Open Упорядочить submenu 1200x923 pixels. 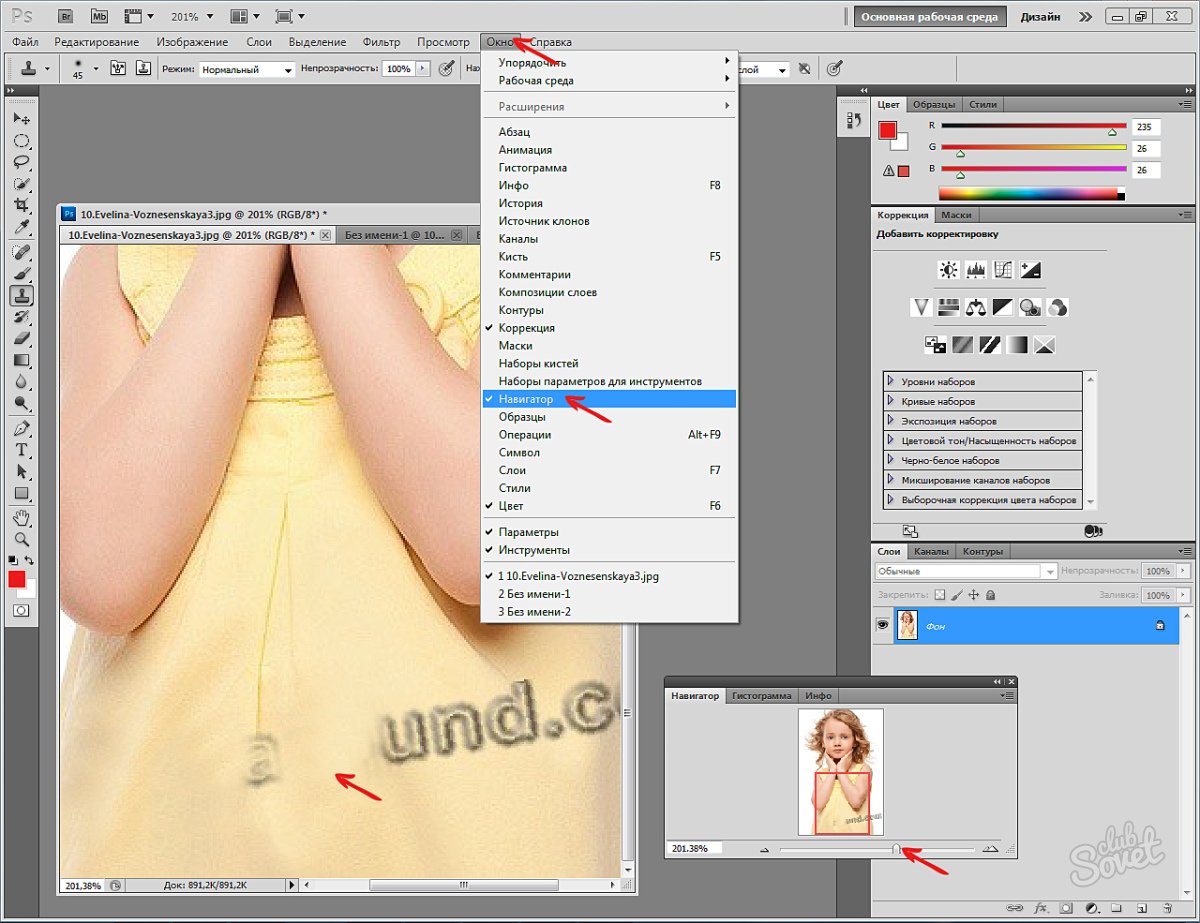(x=608, y=62)
